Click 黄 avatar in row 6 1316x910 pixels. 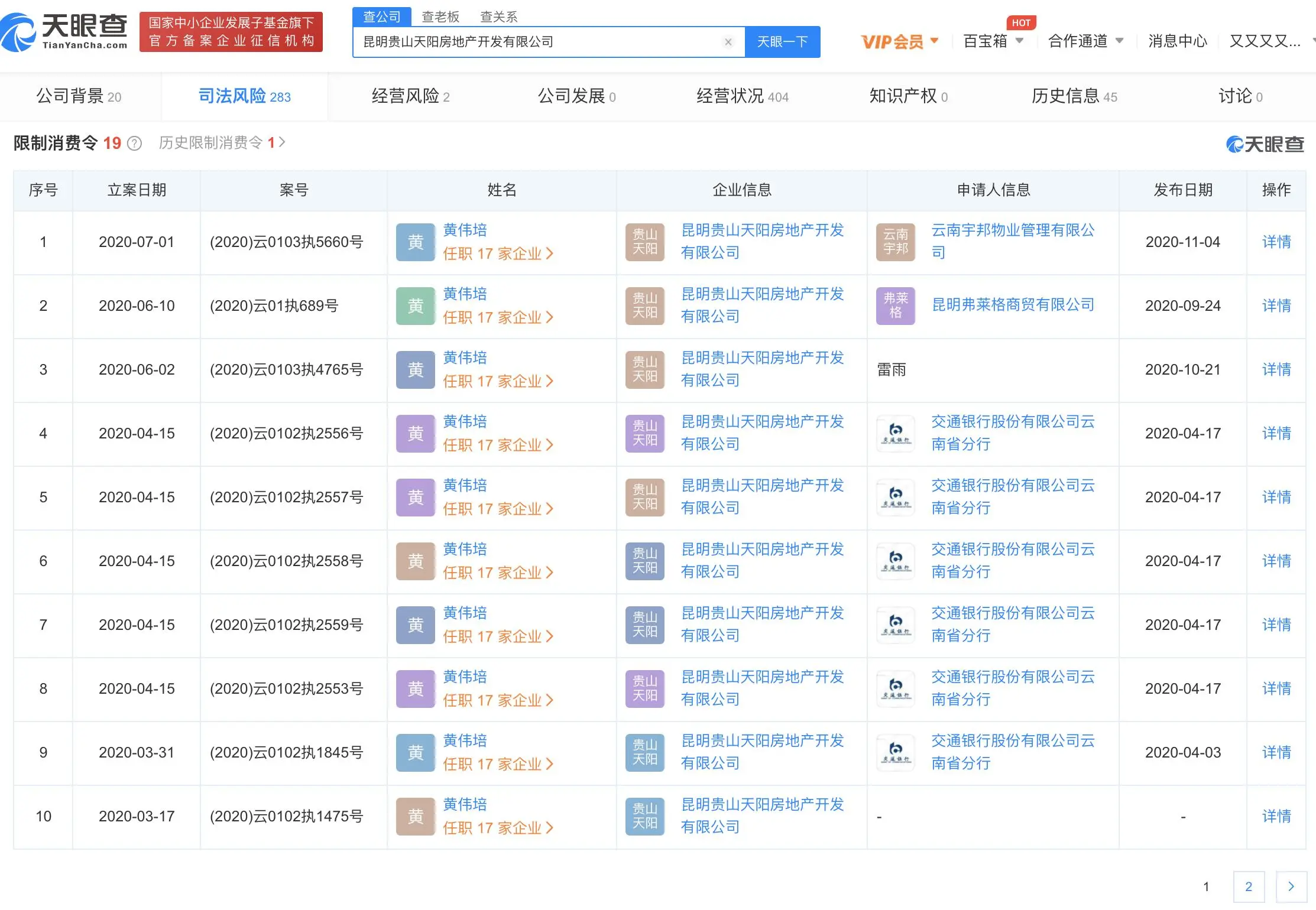pyautogui.click(x=416, y=561)
